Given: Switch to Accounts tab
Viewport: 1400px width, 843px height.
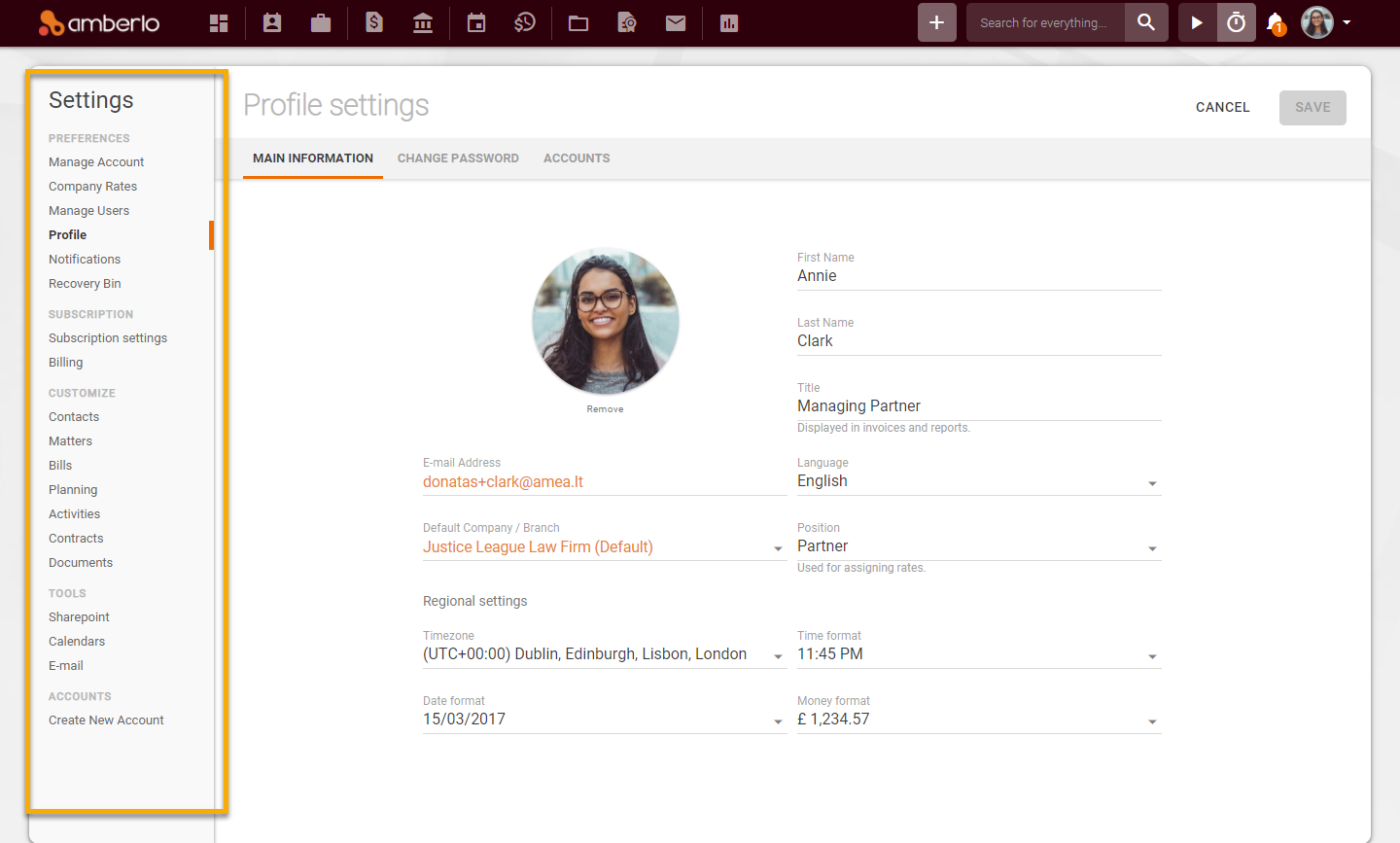Looking at the screenshot, I should pyautogui.click(x=577, y=158).
